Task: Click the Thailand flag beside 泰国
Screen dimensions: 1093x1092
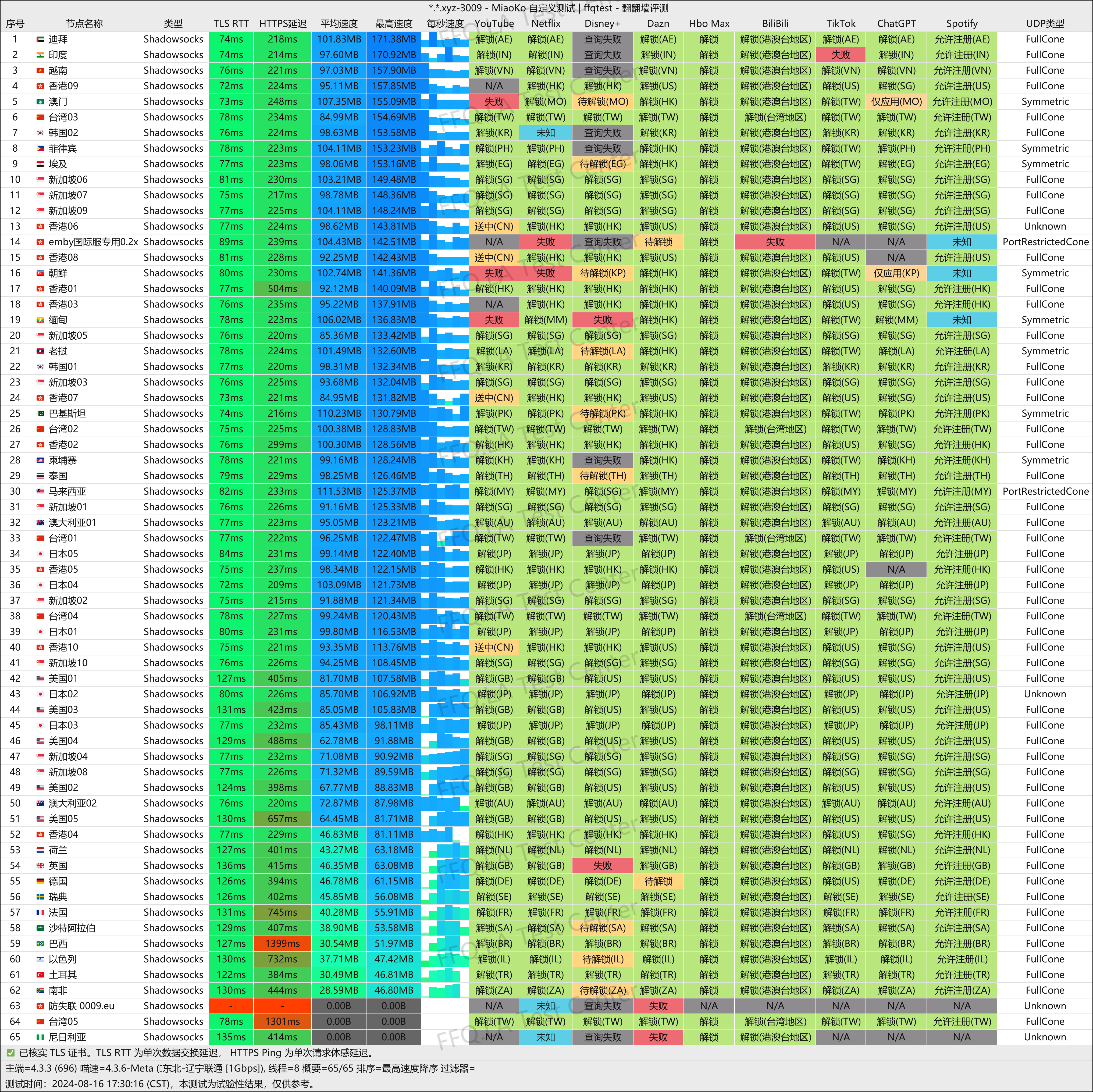Action: [x=40, y=476]
